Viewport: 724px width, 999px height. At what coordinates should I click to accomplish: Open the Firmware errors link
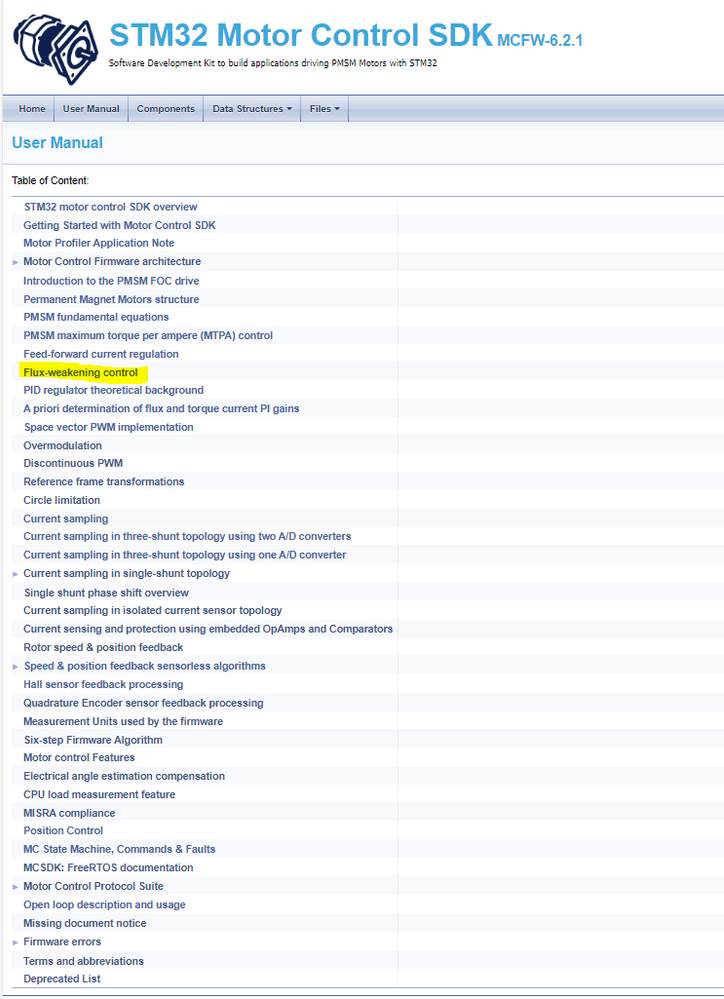[x=62, y=942]
